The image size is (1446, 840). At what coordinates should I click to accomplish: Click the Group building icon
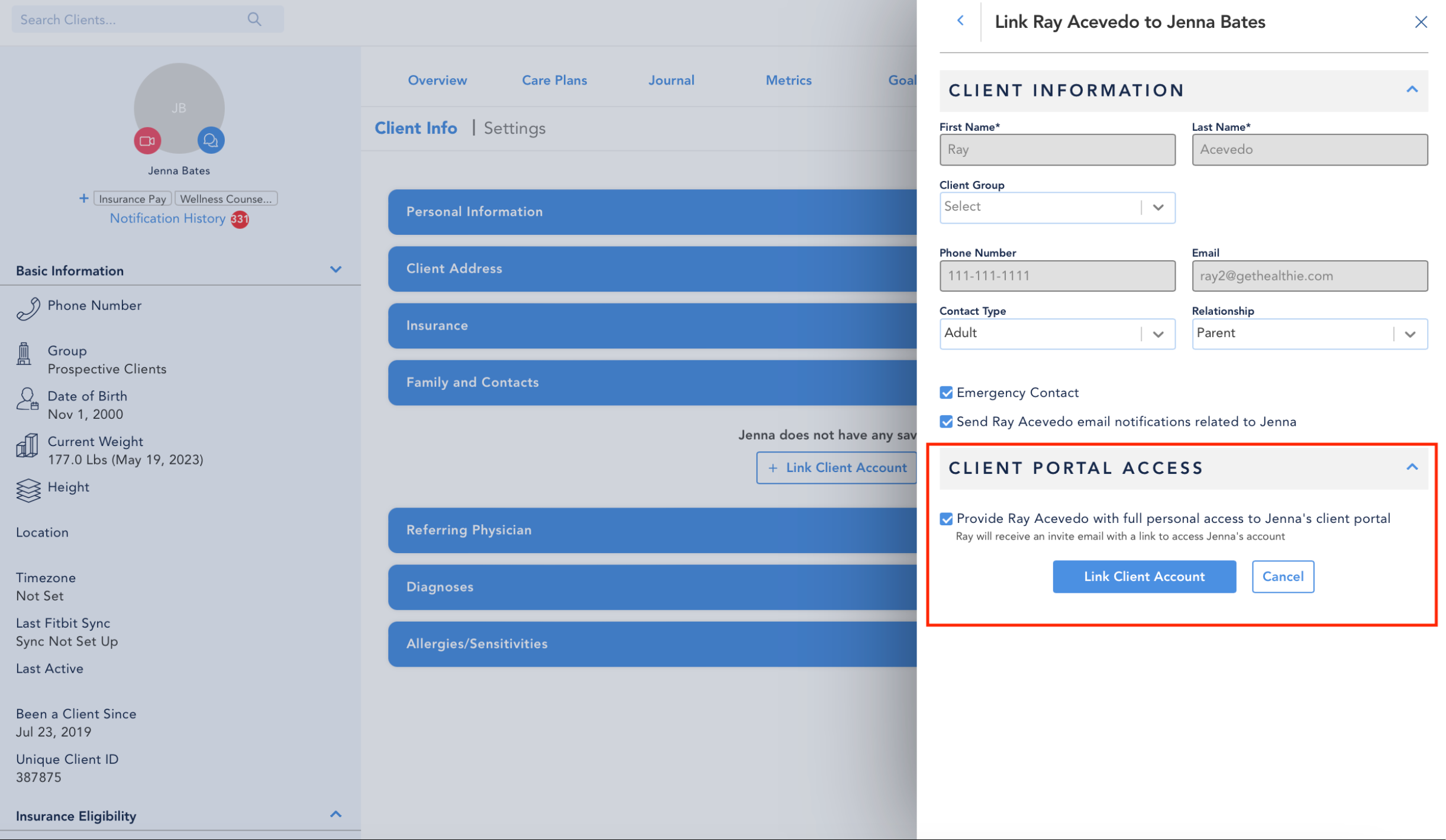click(x=24, y=354)
